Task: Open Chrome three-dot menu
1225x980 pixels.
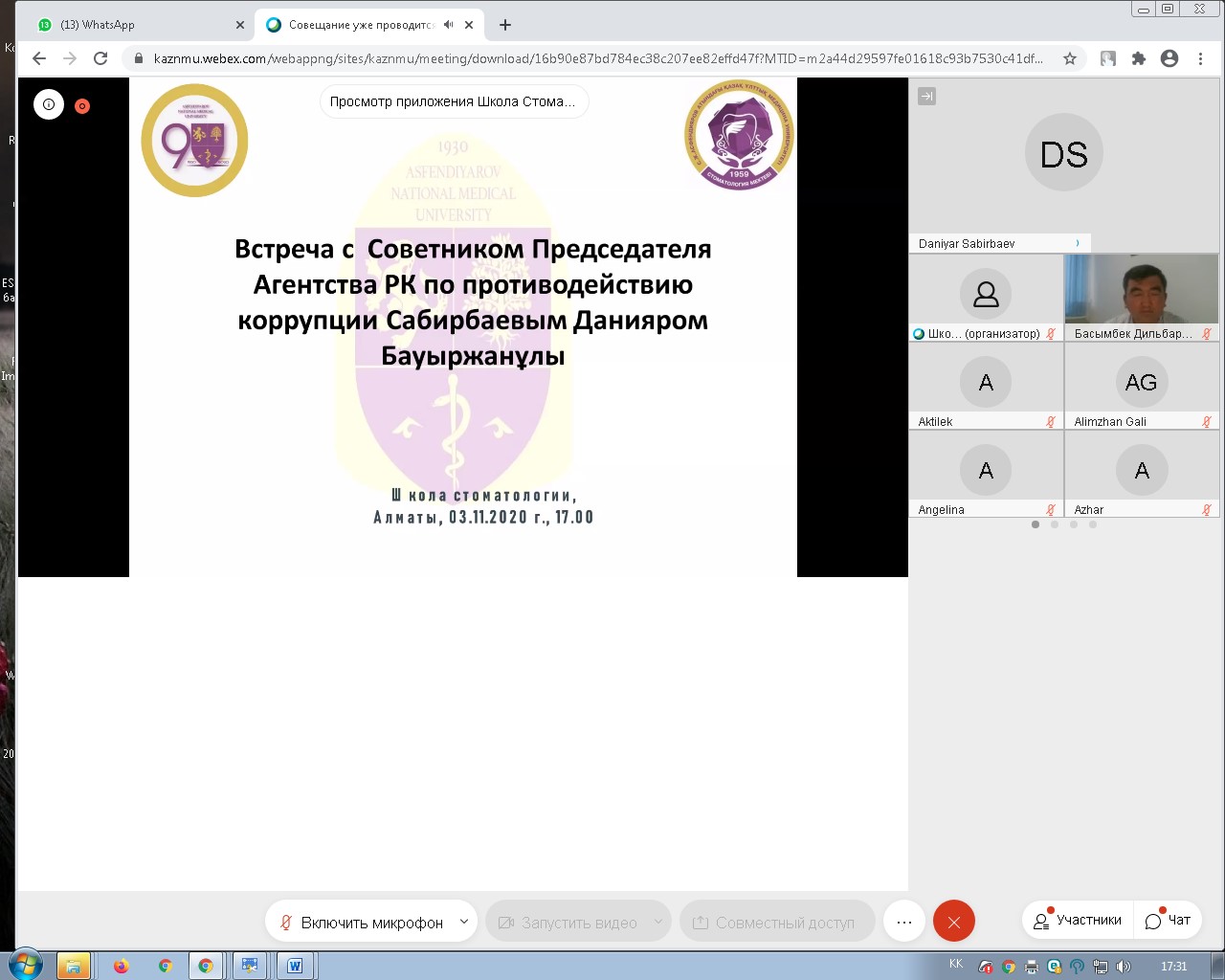Action: [x=1200, y=58]
